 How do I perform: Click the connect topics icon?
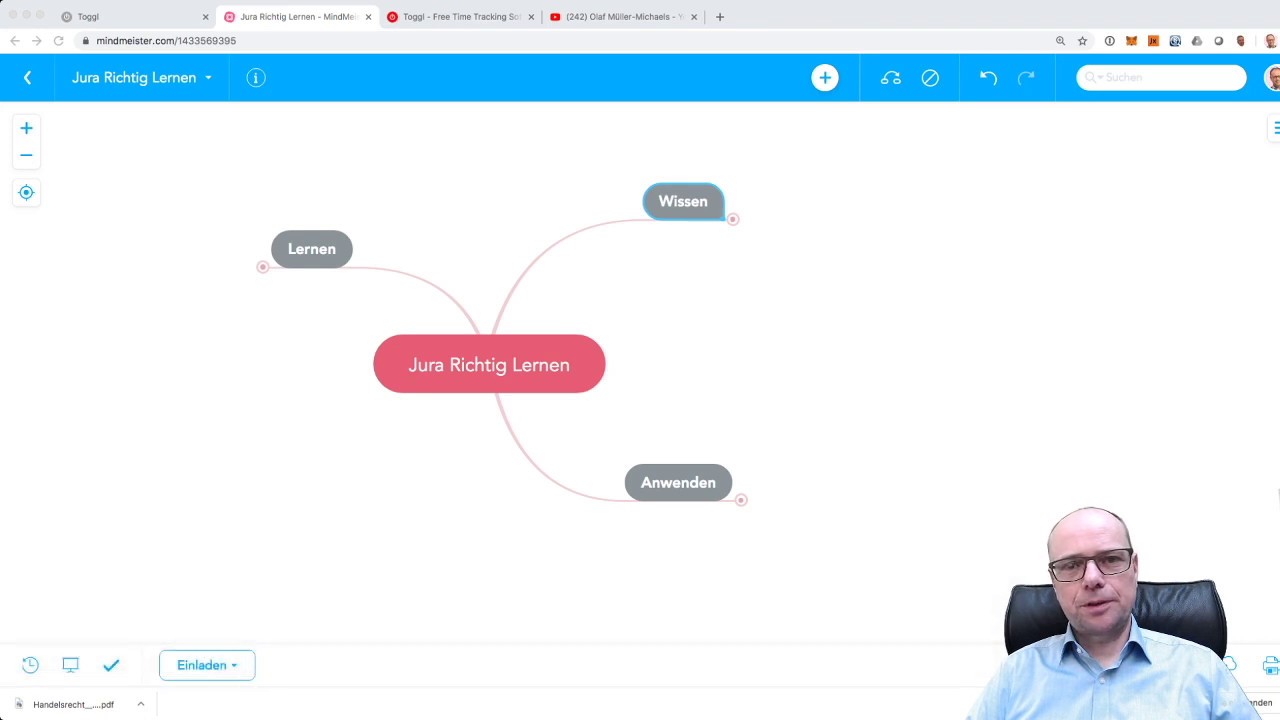[891, 77]
